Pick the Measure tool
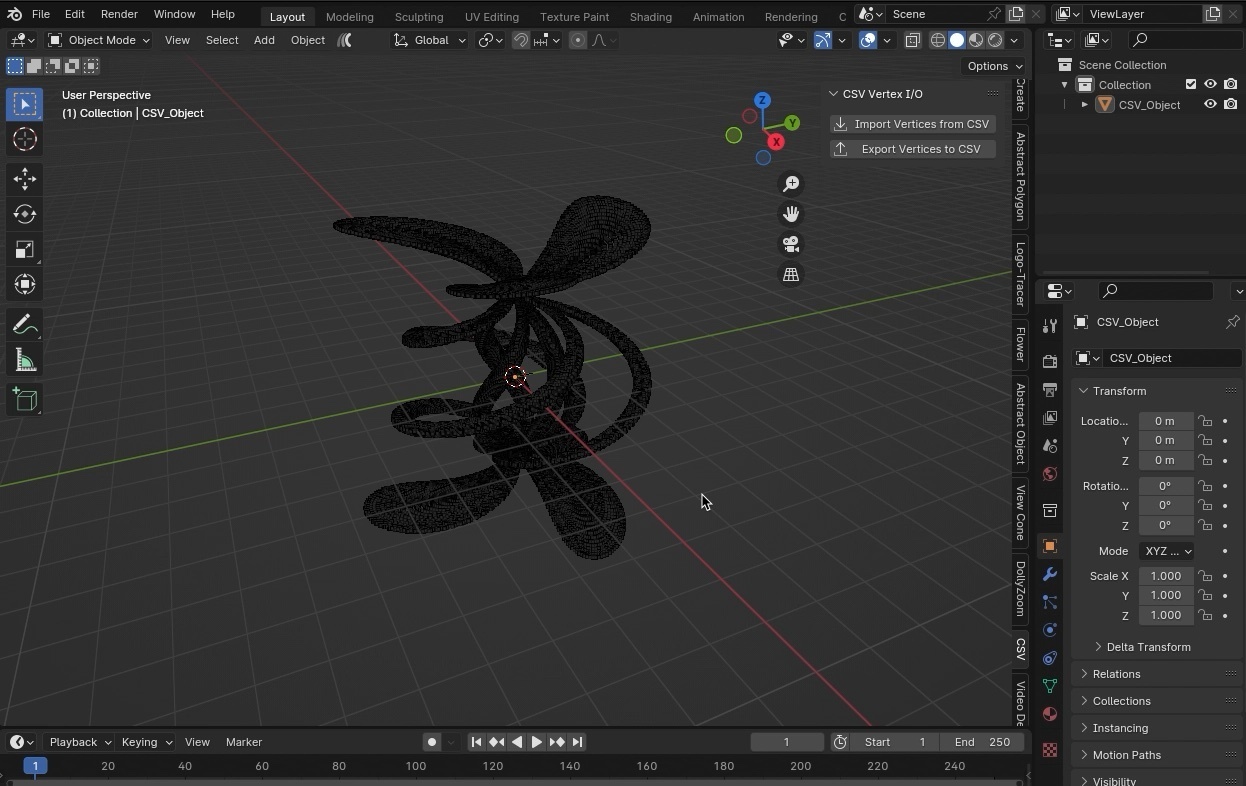This screenshot has height=786, width=1246. click(24, 360)
